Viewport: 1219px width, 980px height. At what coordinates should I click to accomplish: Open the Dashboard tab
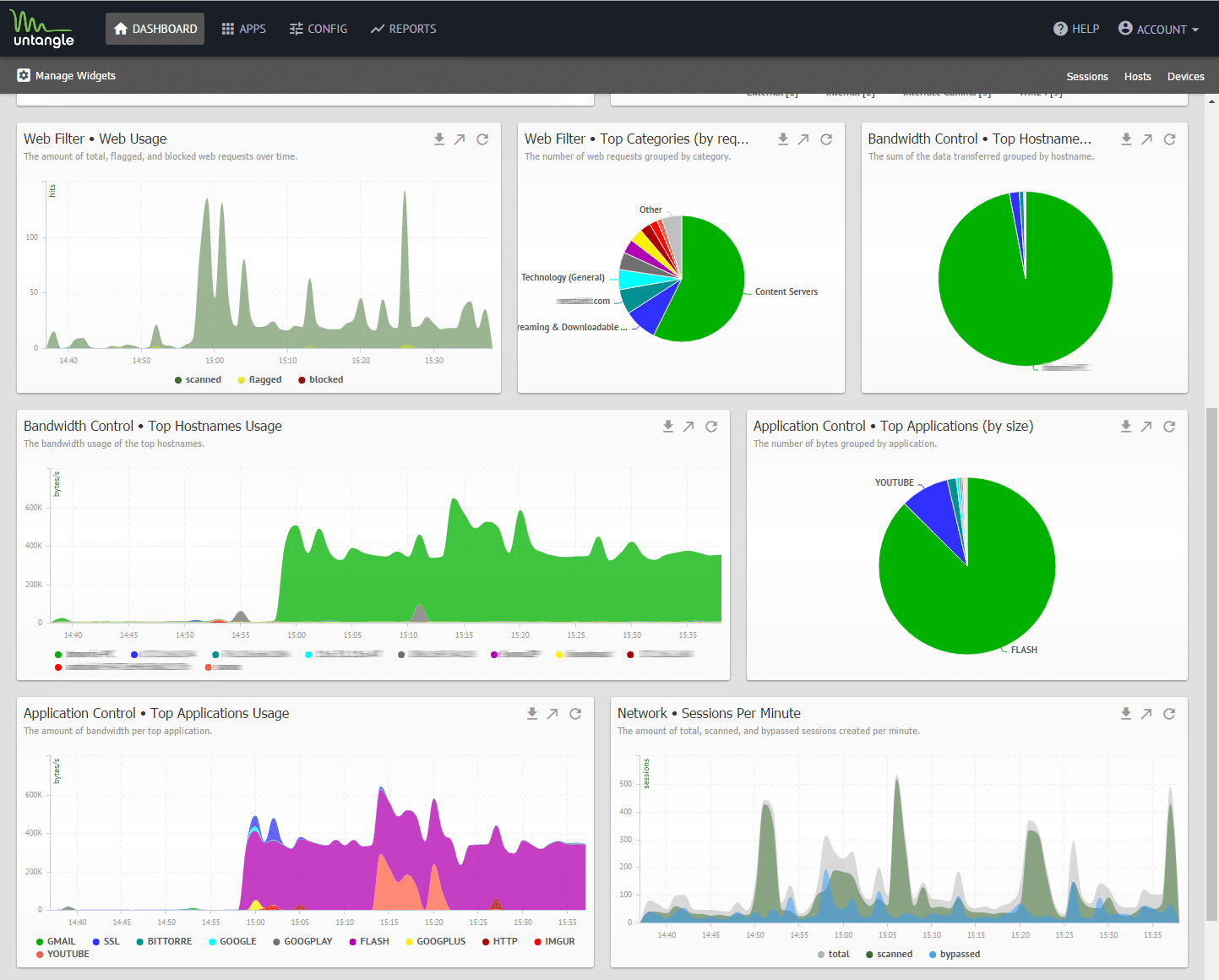(155, 29)
